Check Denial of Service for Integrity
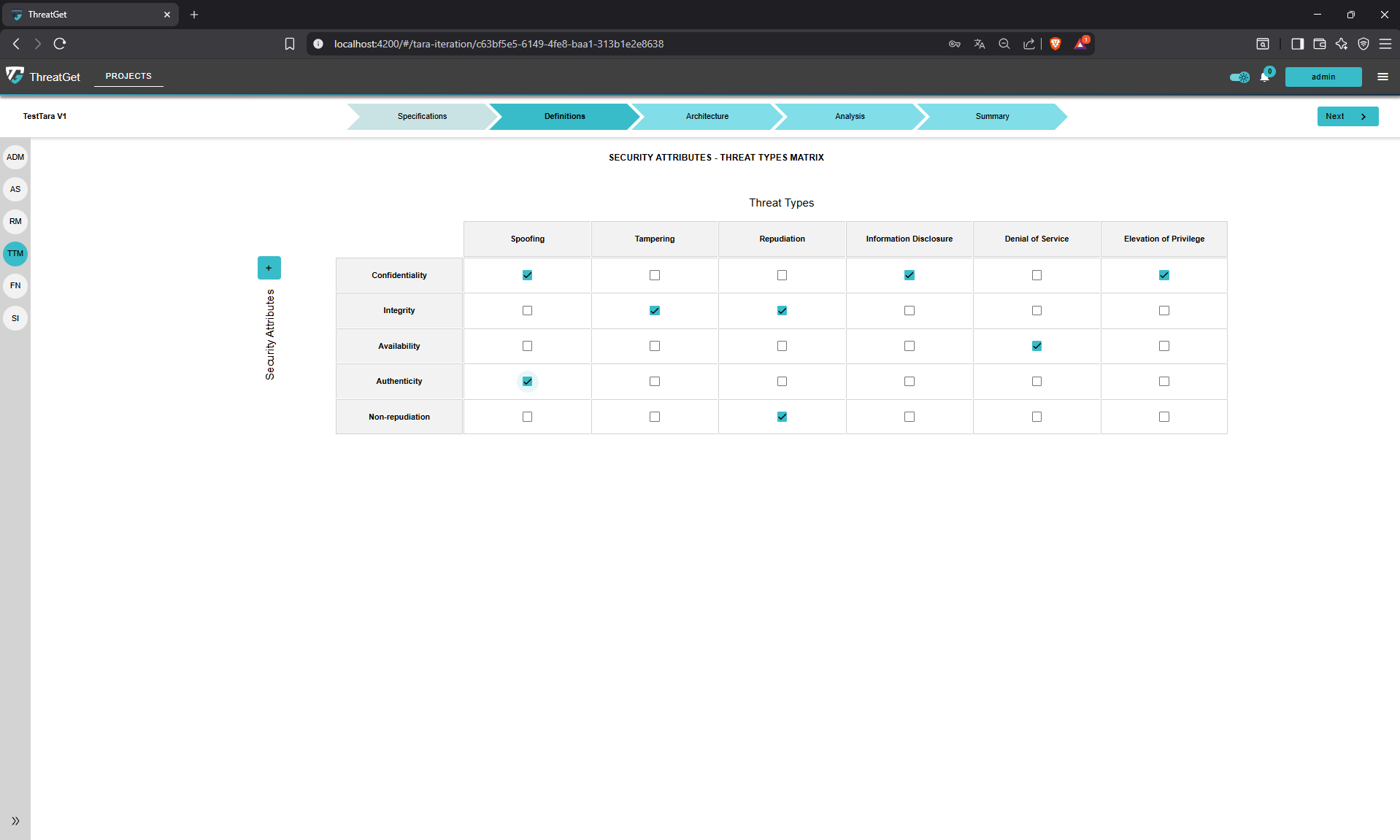Image resolution: width=1400 pixels, height=840 pixels. point(1036,310)
